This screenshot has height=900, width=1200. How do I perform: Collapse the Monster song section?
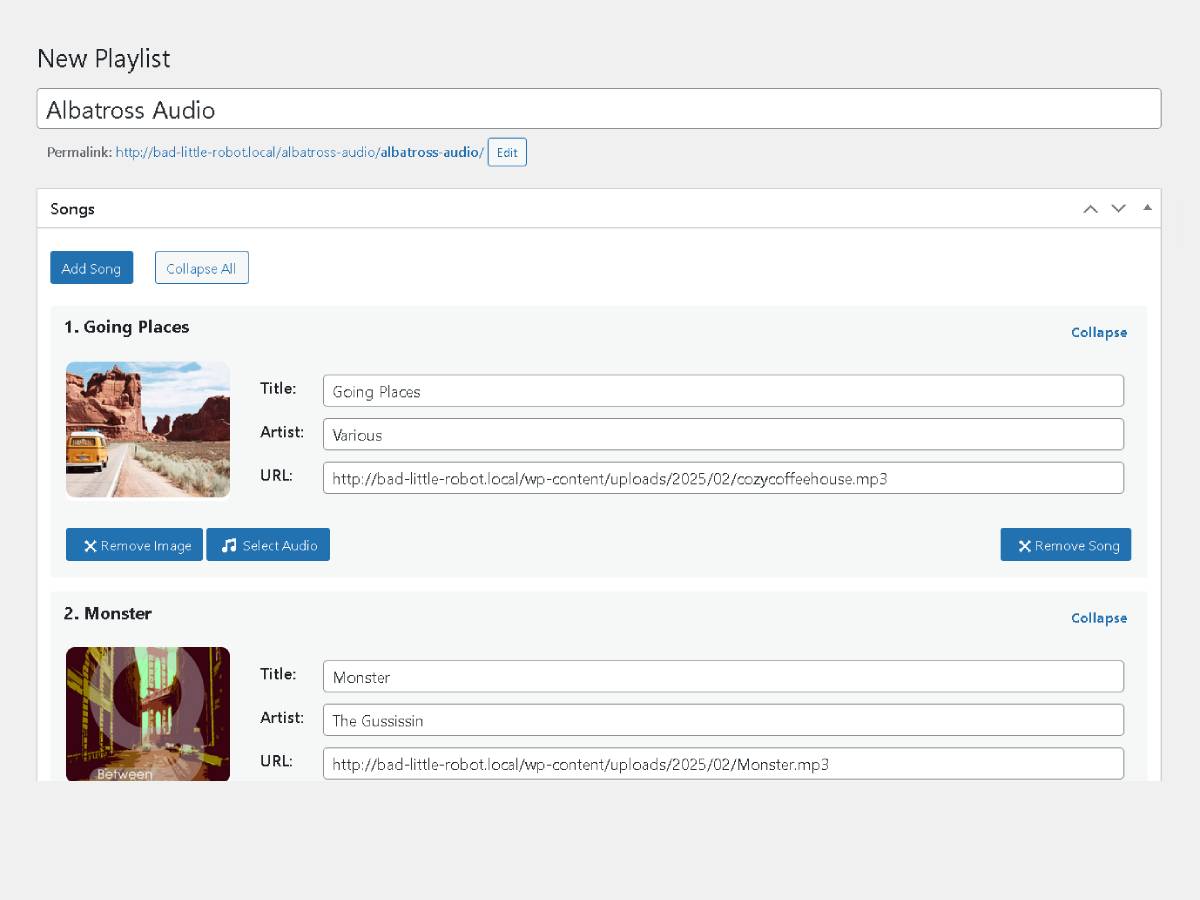(1099, 618)
